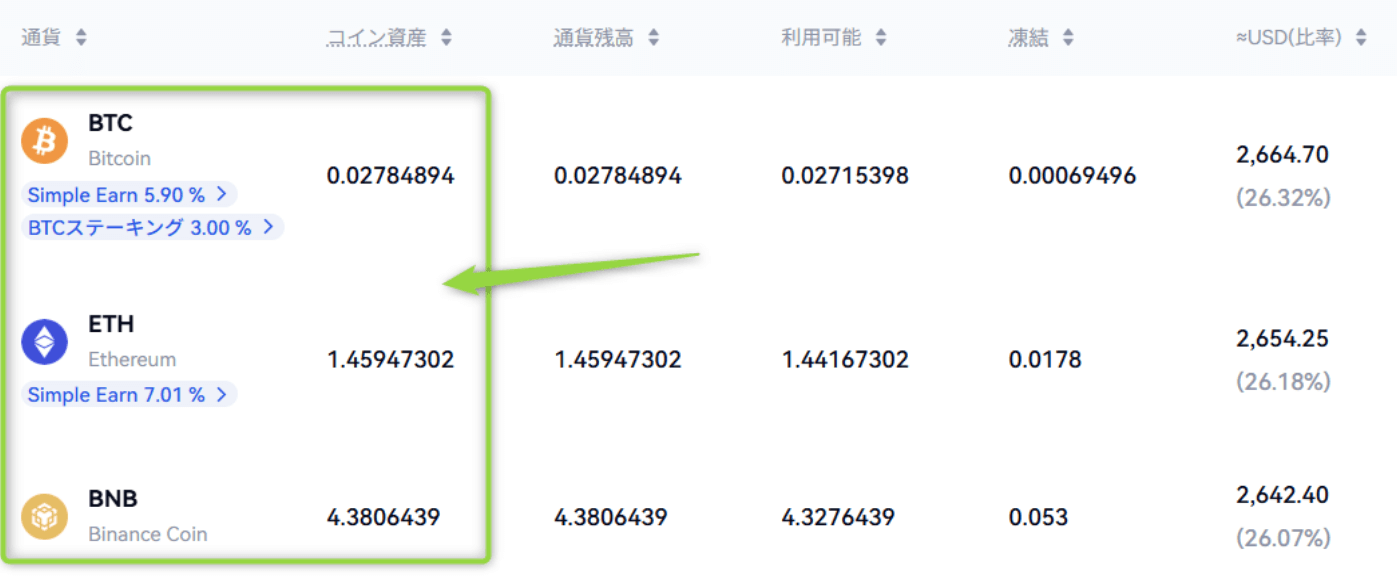
Task: Select the Binance Coin name label
Action: 148,534
